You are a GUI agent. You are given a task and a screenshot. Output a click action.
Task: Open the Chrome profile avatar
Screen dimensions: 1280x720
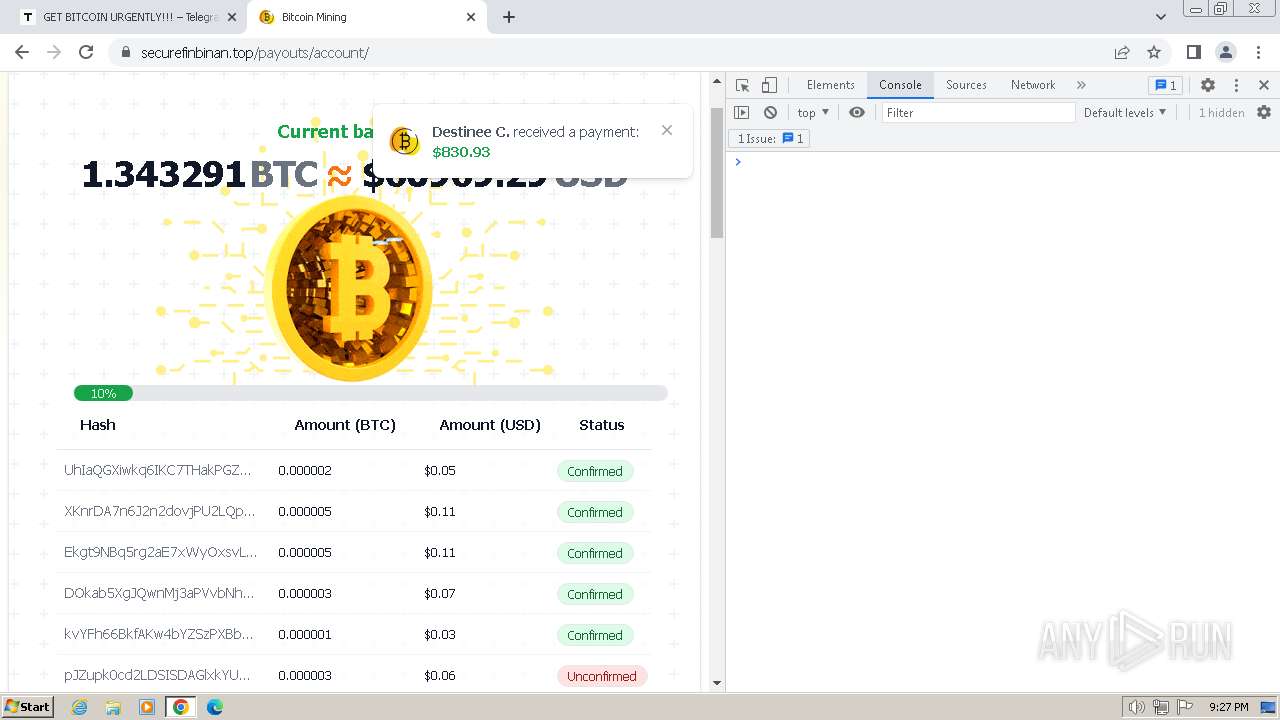click(x=1225, y=52)
